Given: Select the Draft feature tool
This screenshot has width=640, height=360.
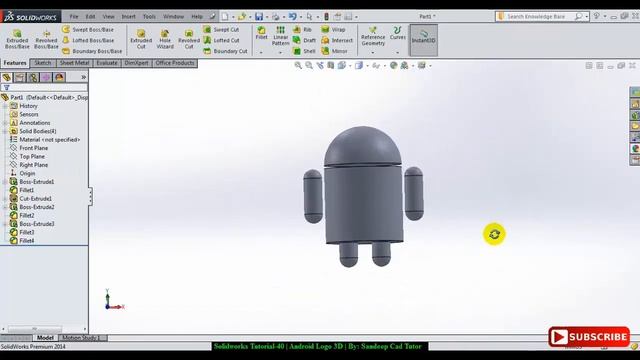Looking at the screenshot, I should 304,40.
